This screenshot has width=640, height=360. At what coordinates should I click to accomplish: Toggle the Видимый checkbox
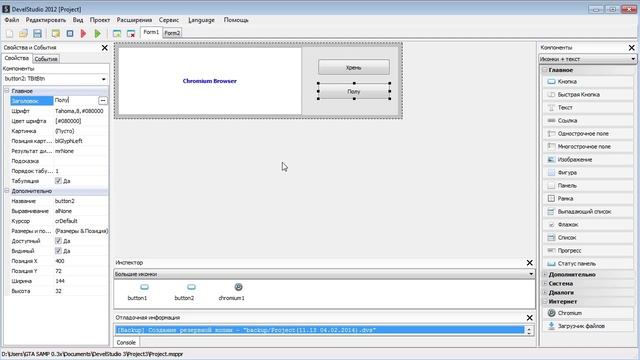pos(58,251)
